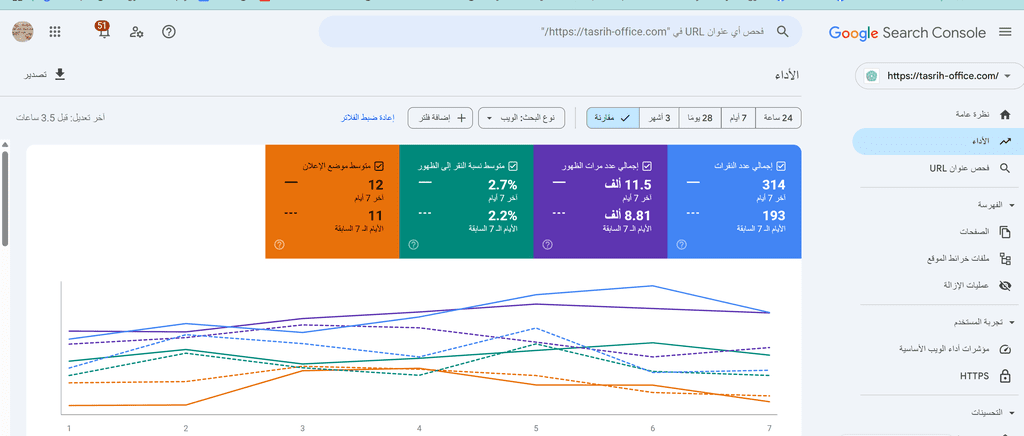1024x436 pixels.
Task: Click the export download icon
Action: [x=60, y=74]
